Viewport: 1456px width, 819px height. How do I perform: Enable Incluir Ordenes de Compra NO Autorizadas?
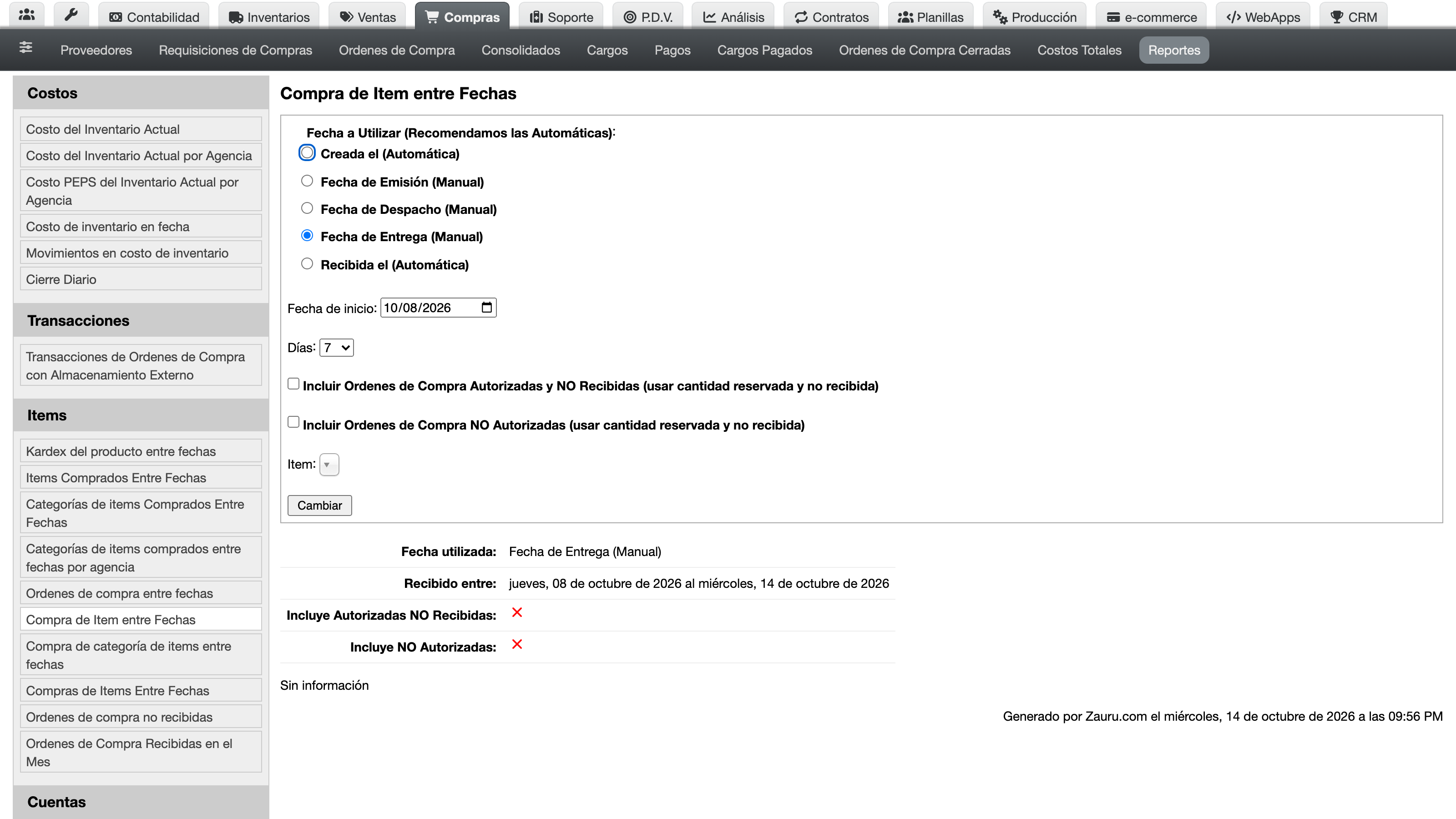click(293, 422)
